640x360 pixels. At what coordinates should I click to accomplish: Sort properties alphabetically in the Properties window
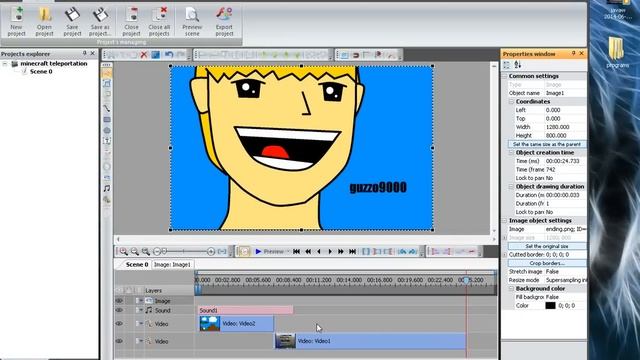[518, 65]
